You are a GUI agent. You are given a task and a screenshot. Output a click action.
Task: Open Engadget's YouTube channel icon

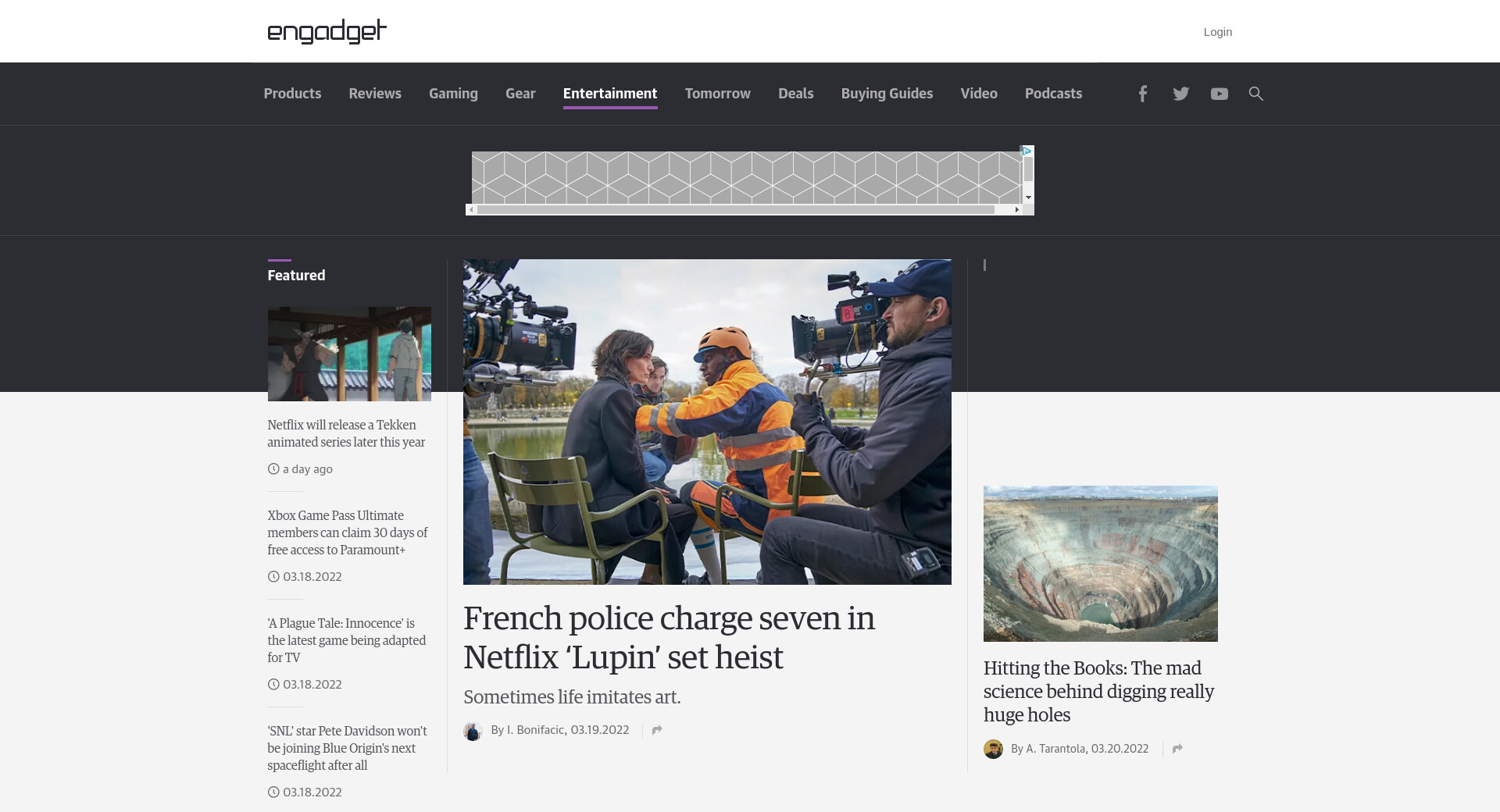coord(1219,94)
